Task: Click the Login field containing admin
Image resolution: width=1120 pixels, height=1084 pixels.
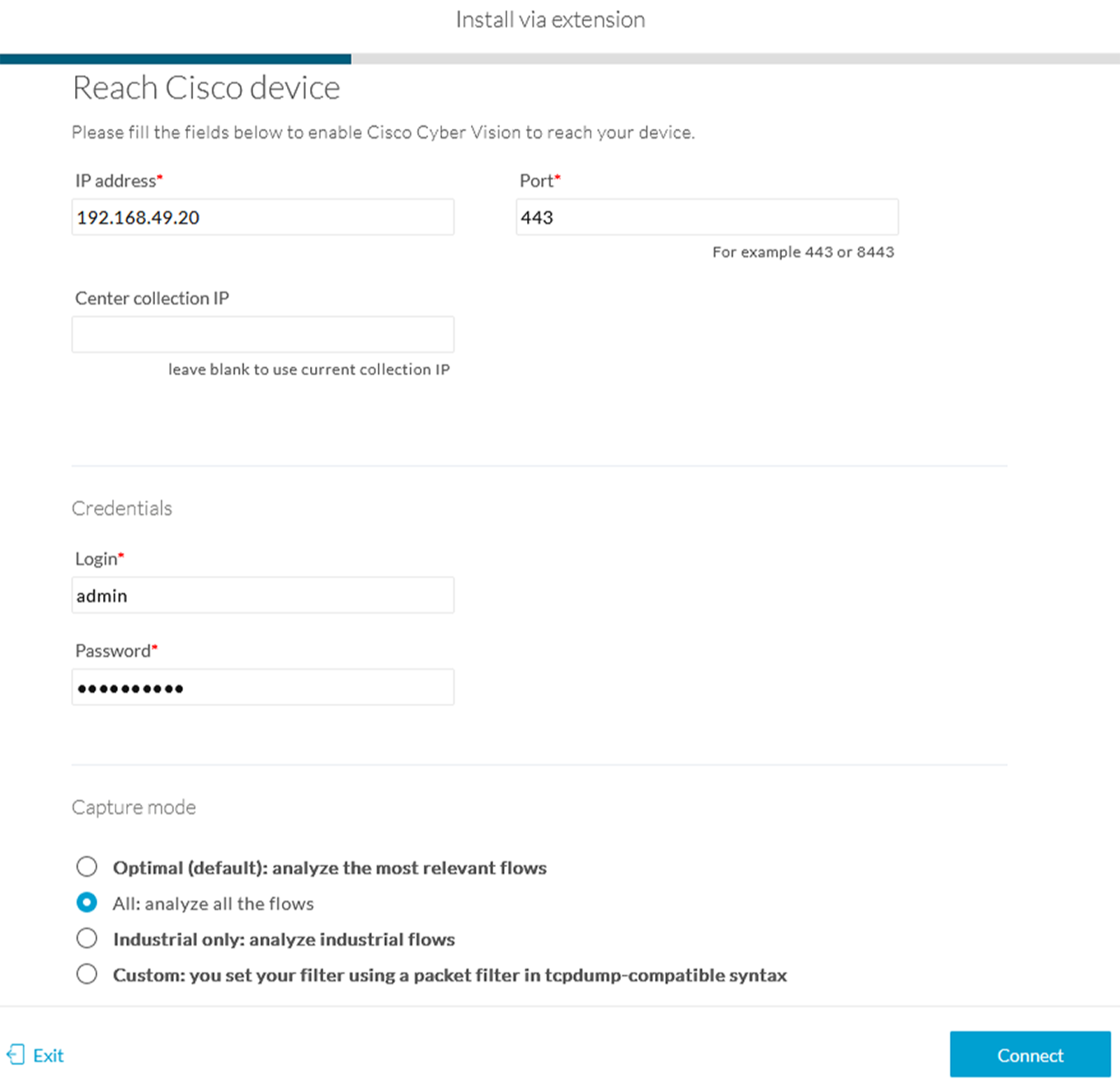Action: point(262,595)
